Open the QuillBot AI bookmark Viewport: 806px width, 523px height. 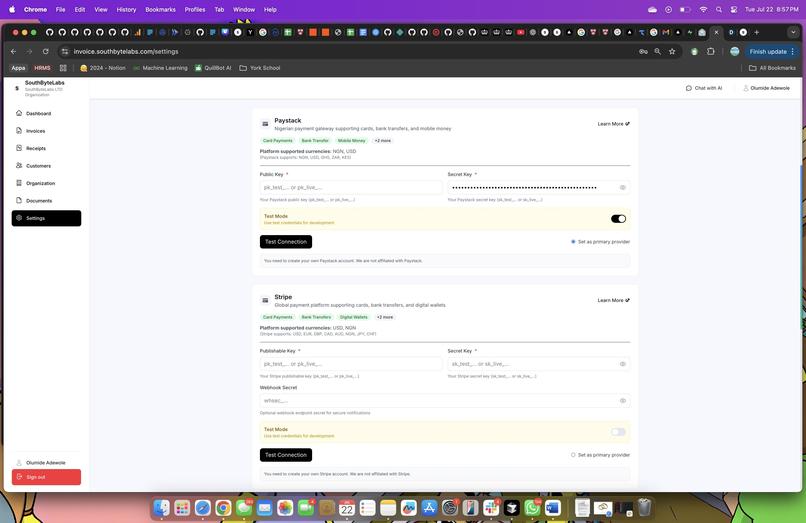pos(213,68)
